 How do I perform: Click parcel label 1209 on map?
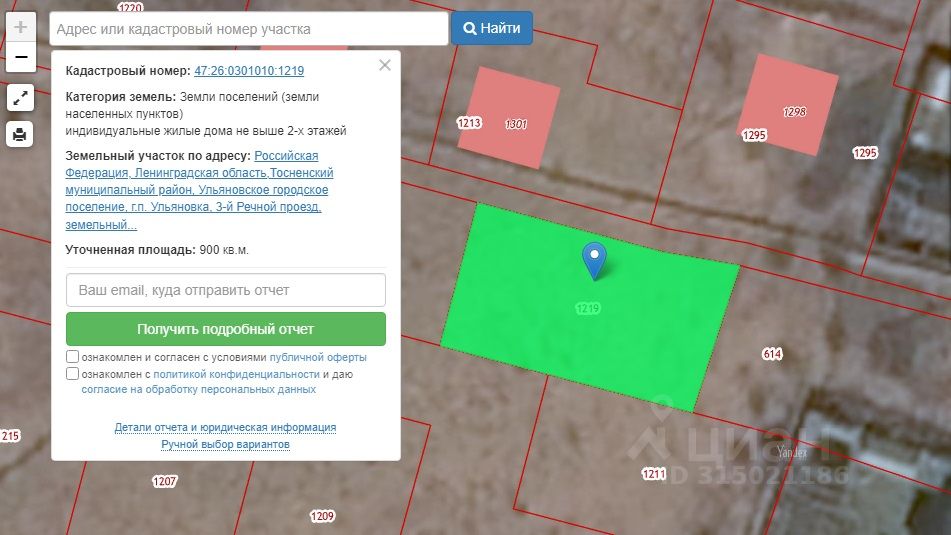[322, 516]
